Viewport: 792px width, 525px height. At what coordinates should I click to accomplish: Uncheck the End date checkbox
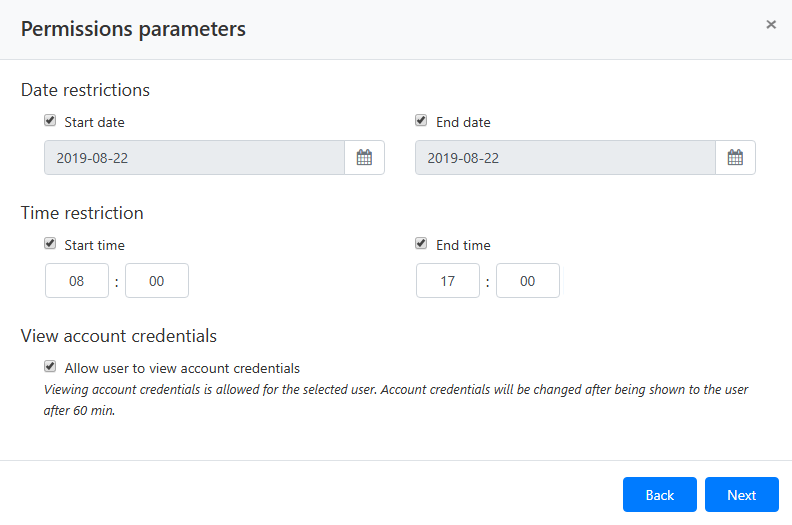[421, 121]
